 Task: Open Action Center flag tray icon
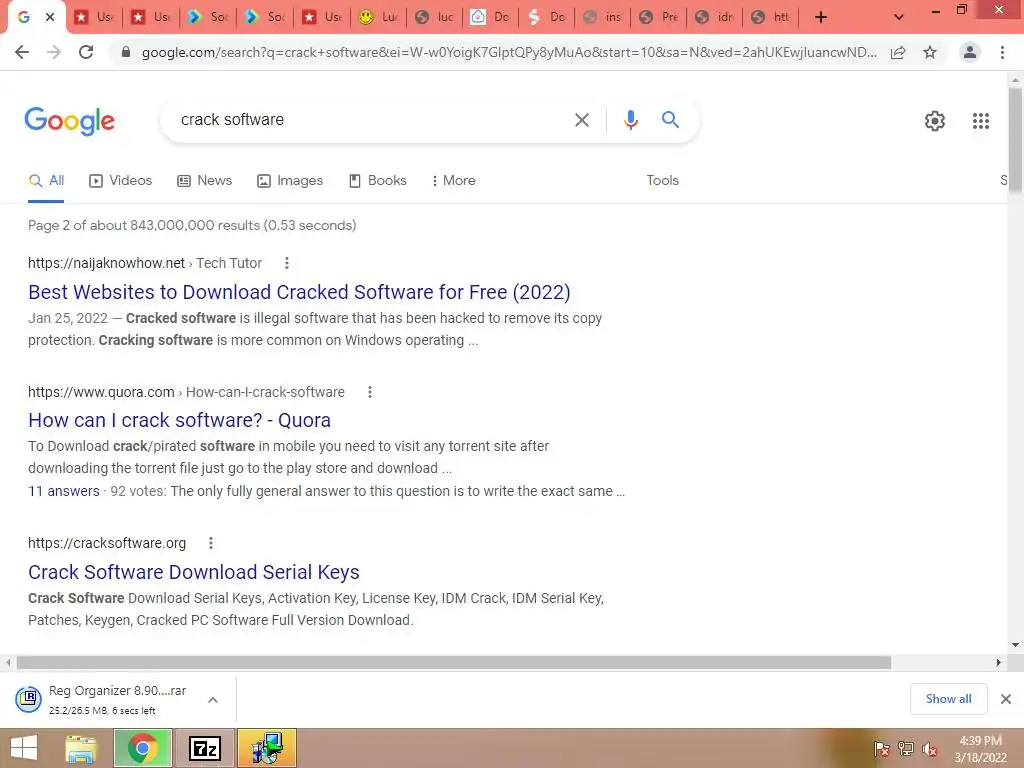coord(881,748)
